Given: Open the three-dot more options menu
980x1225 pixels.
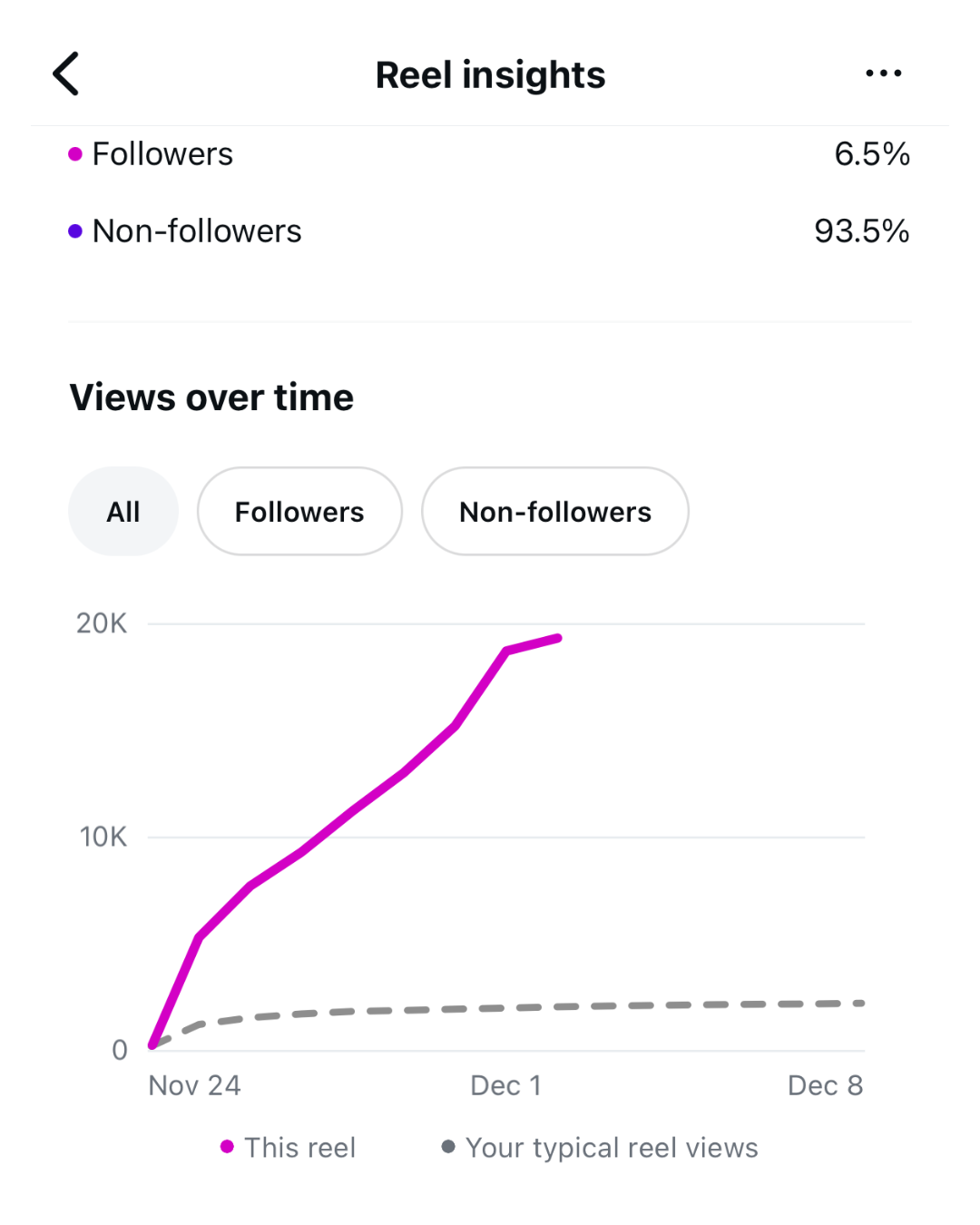Looking at the screenshot, I should tap(883, 73).
